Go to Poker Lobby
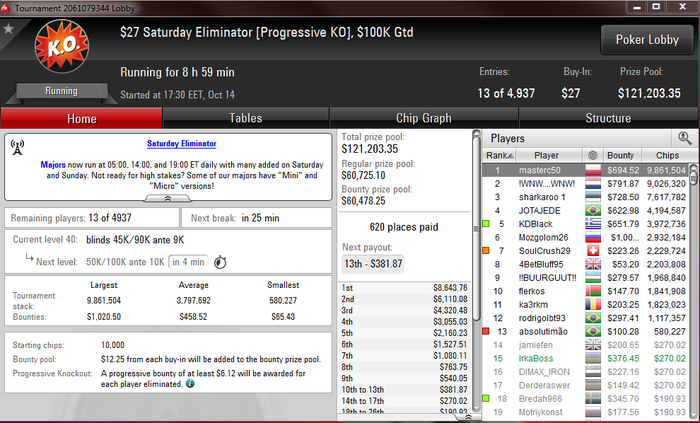The width and height of the screenshot is (700, 423). [647, 40]
